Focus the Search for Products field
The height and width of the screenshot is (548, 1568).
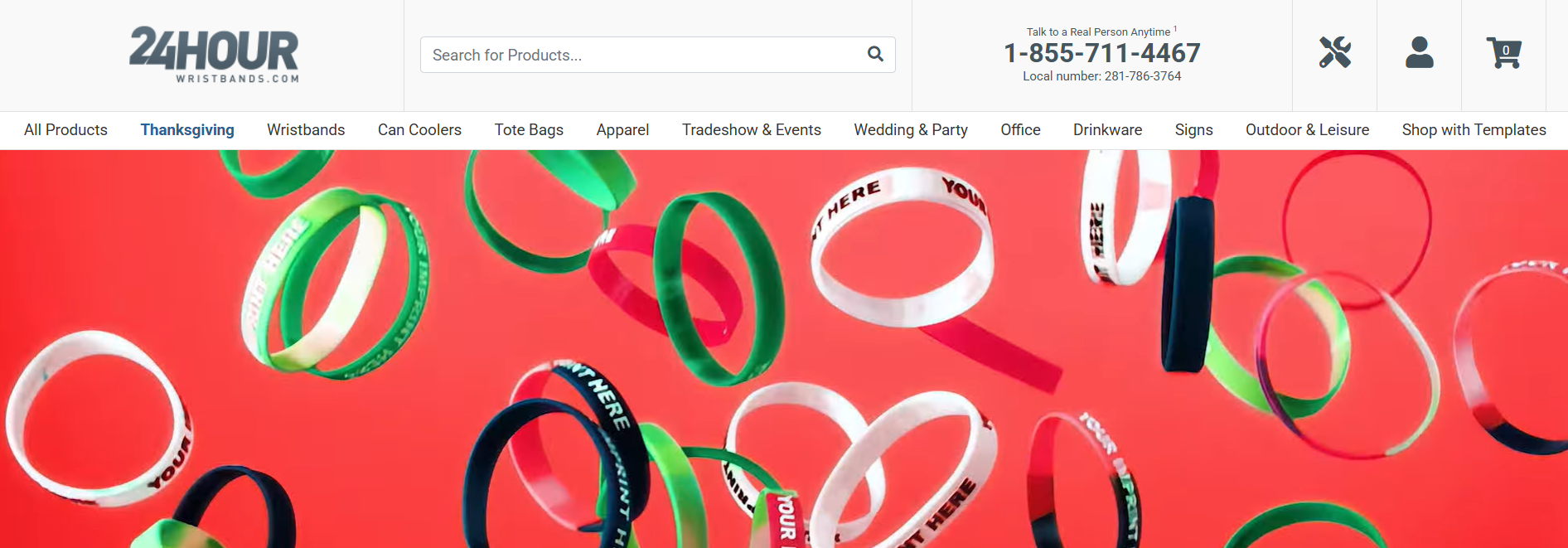click(x=657, y=55)
